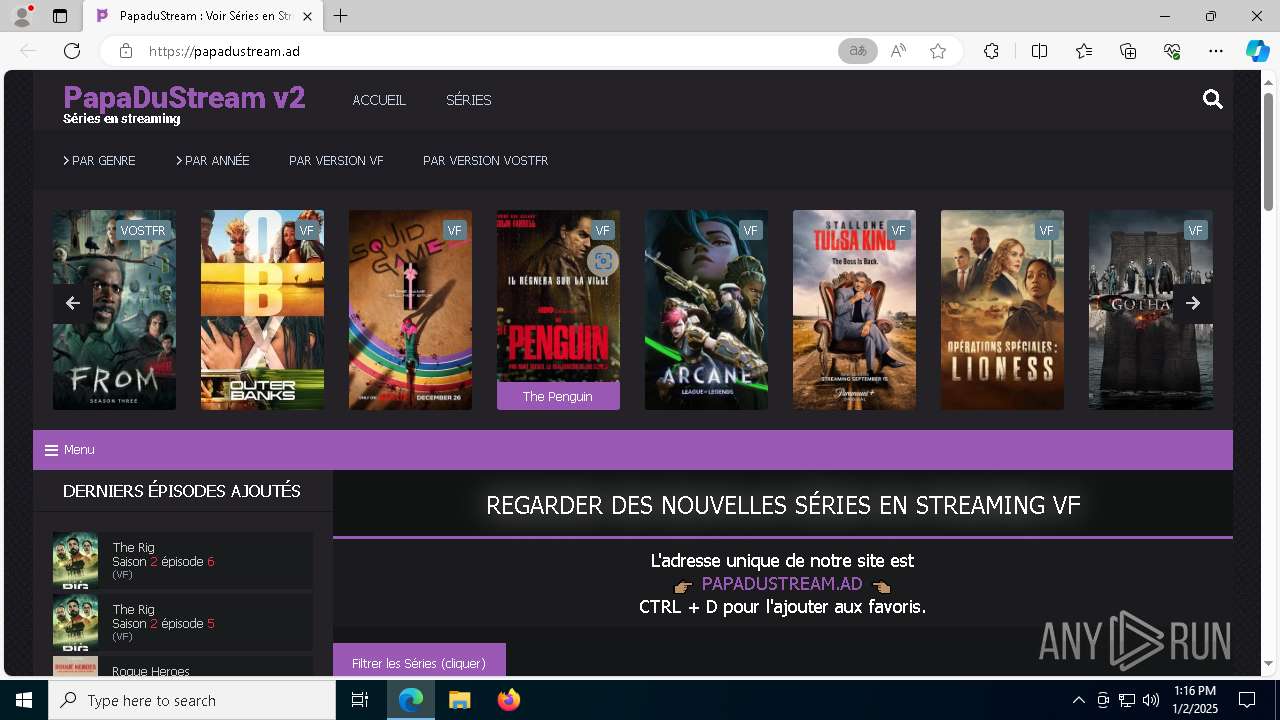Screen dimensions: 1280x720
Task: Click the Windows taskbar search box
Action: coord(192,700)
